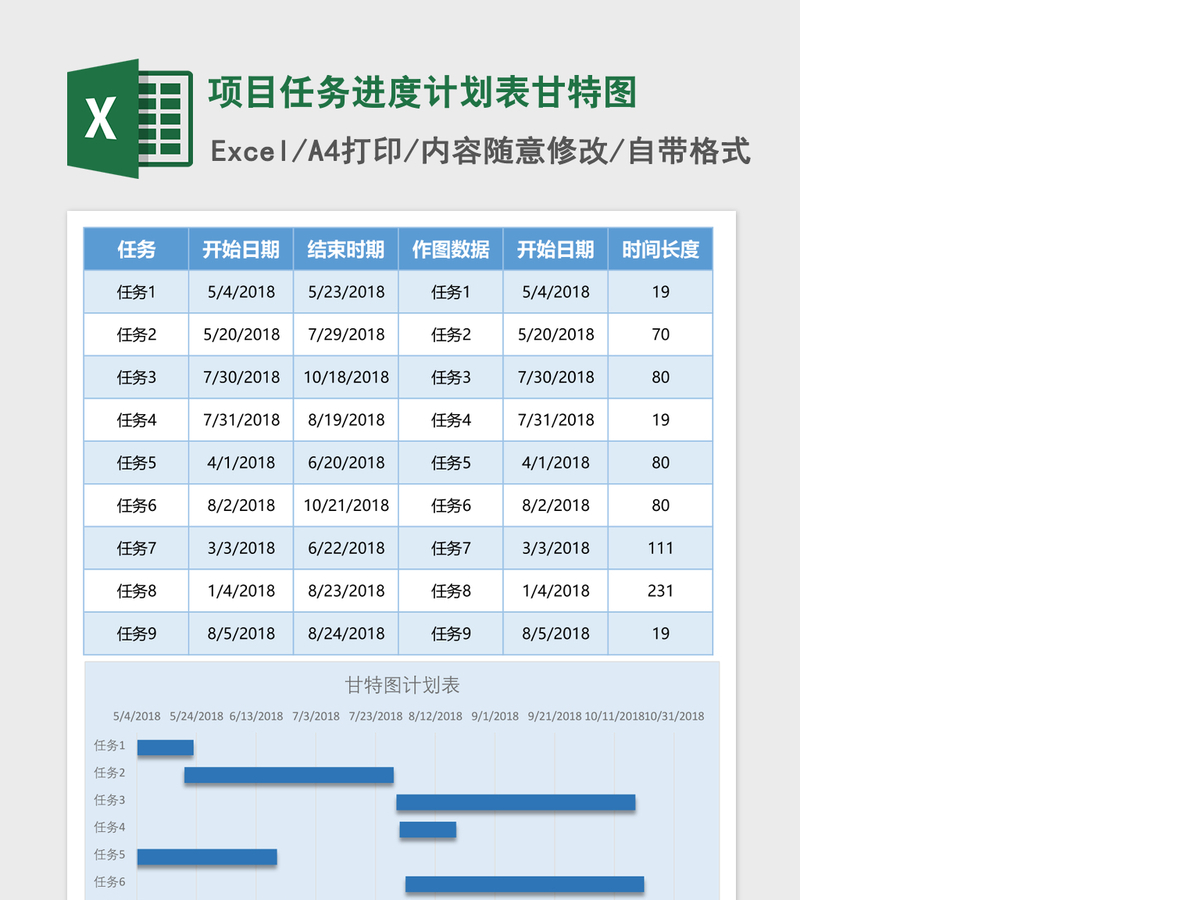Click the 任务4 Gantt bar in chart
Screen dimensions: 1200x900
pyautogui.click(x=428, y=829)
